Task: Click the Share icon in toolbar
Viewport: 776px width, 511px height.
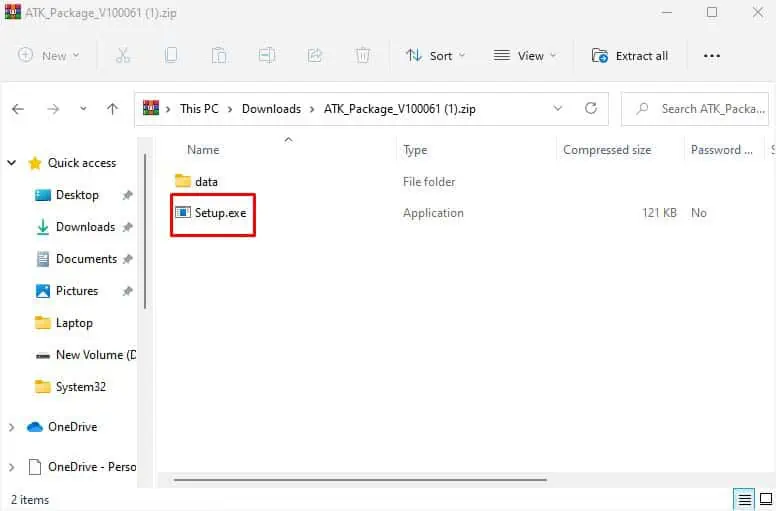Action: tap(315, 55)
